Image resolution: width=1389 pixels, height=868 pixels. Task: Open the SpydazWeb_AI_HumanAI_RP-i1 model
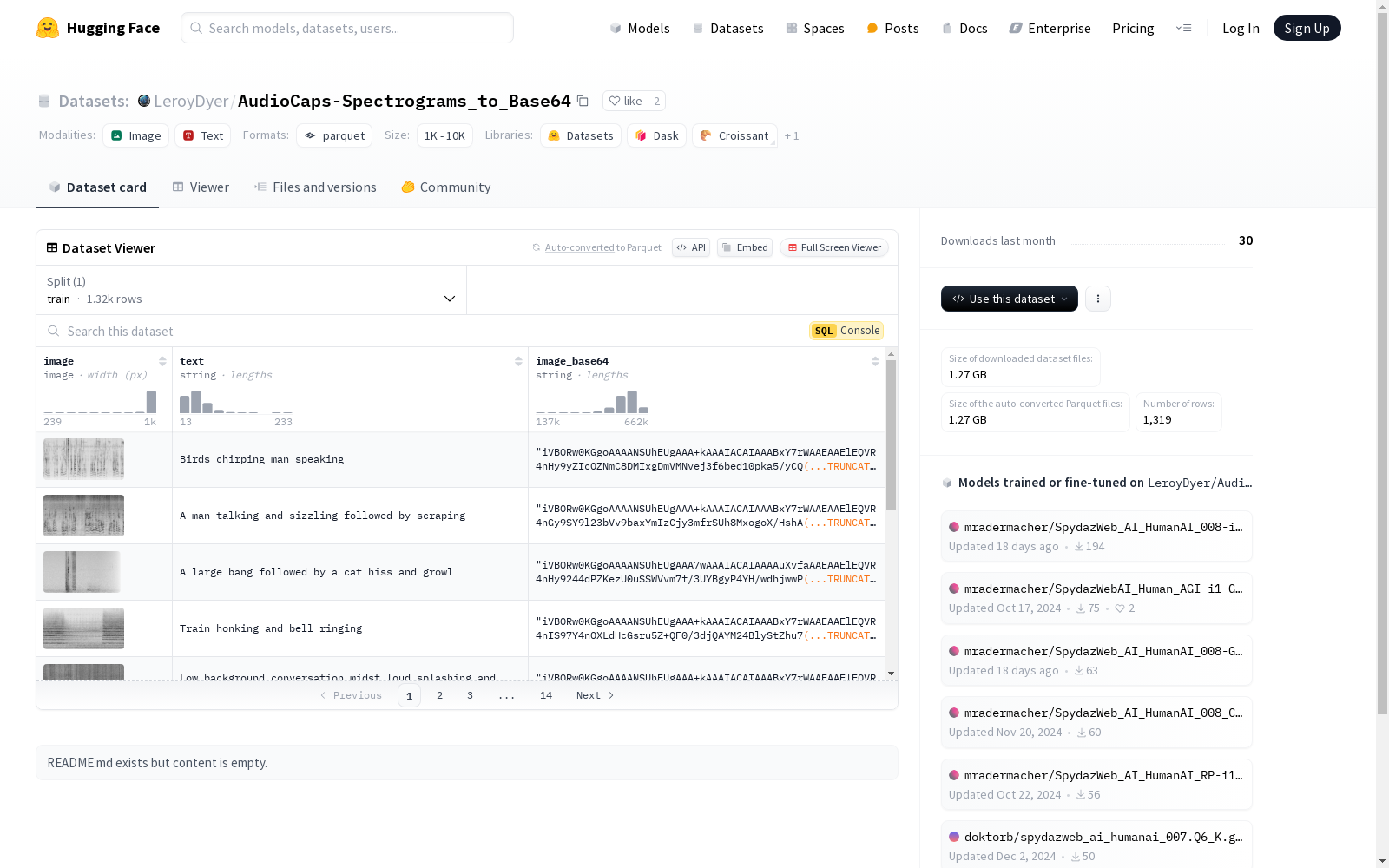(x=1096, y=785)
